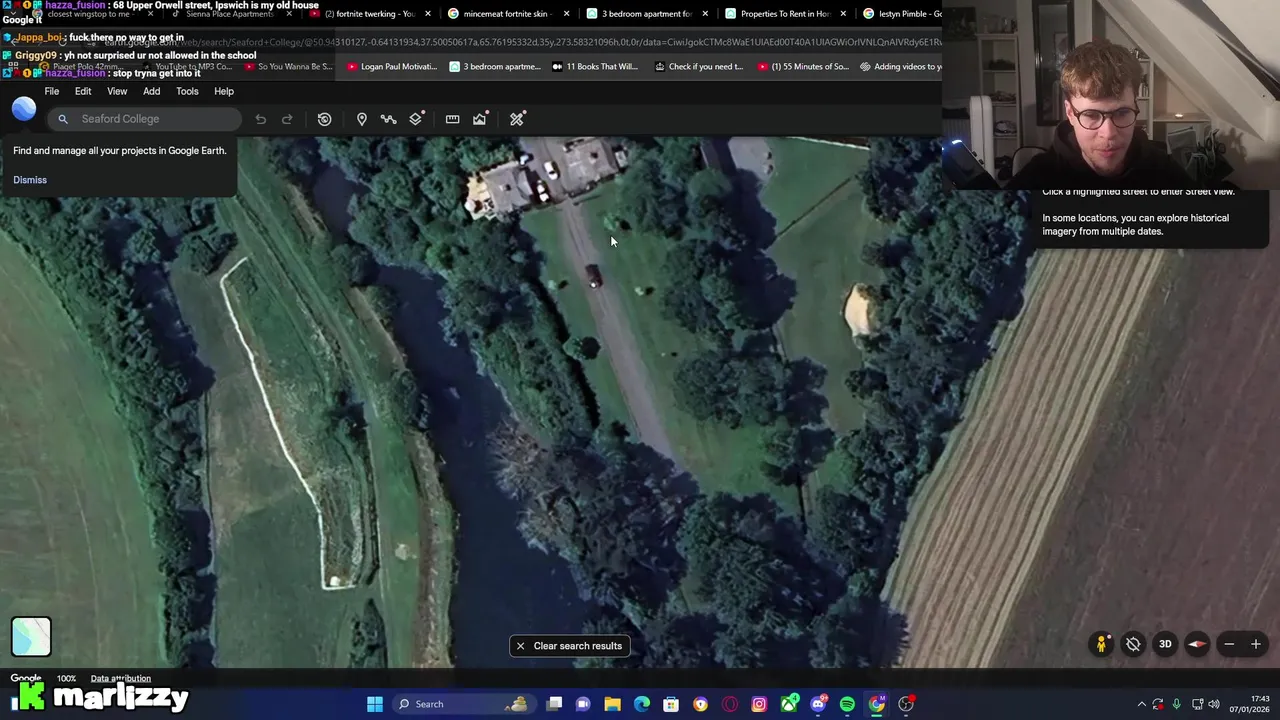Open the File menu
Image resolution: width=1280 pixels, height=720 pixels.
pyautogui.click(x=51, y=91)
